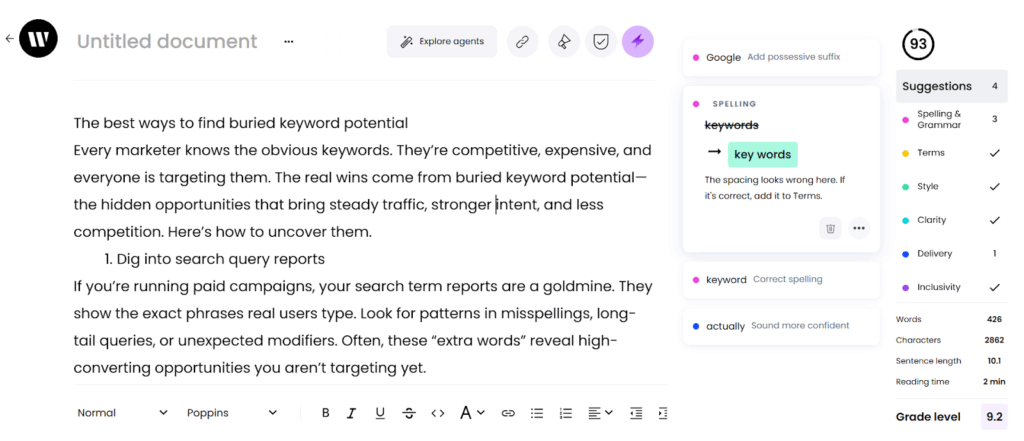Click the SPELLING label on suggestion card
Screen dimensions: 1024x441
tap(734, 104)
